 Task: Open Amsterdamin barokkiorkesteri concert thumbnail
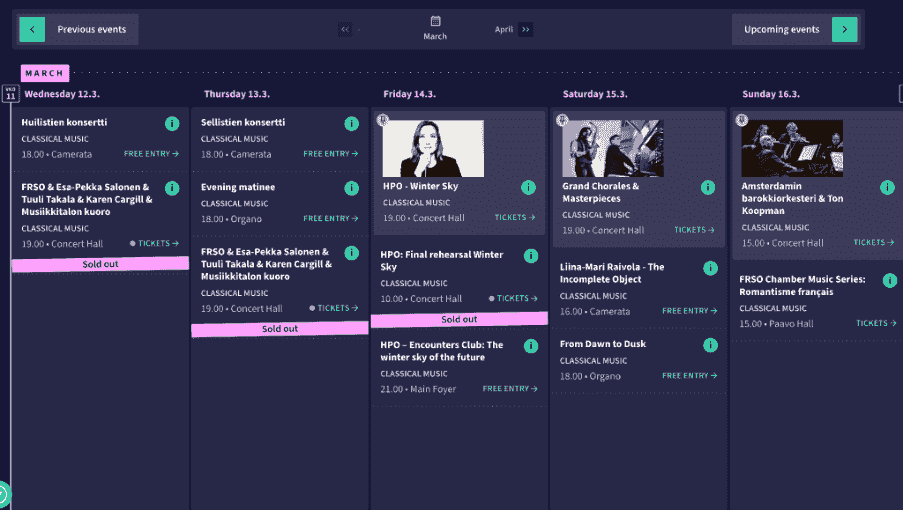tap(792, 148)
